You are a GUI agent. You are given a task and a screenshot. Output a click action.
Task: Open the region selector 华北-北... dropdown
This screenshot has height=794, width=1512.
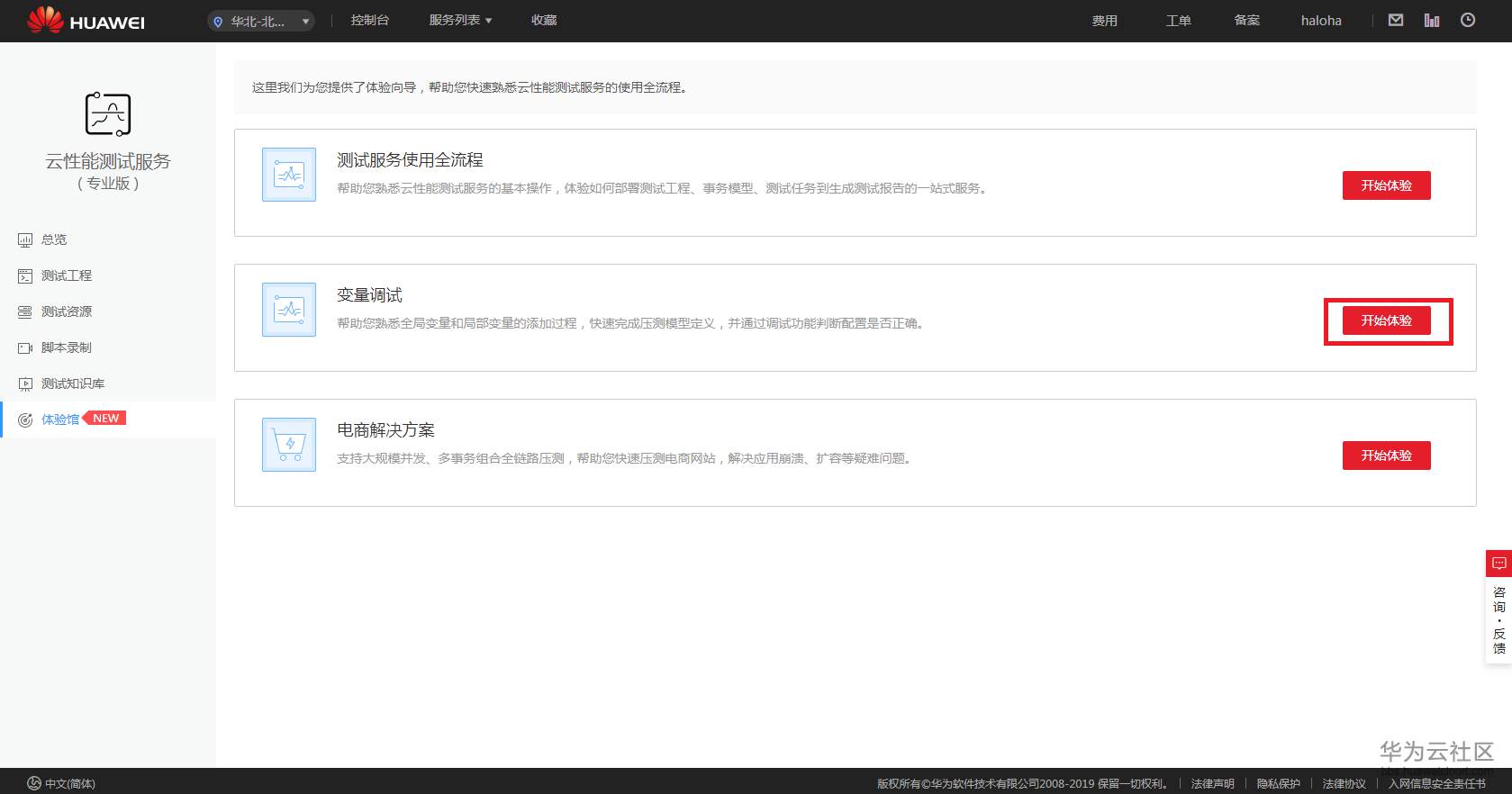click(261, 21)
